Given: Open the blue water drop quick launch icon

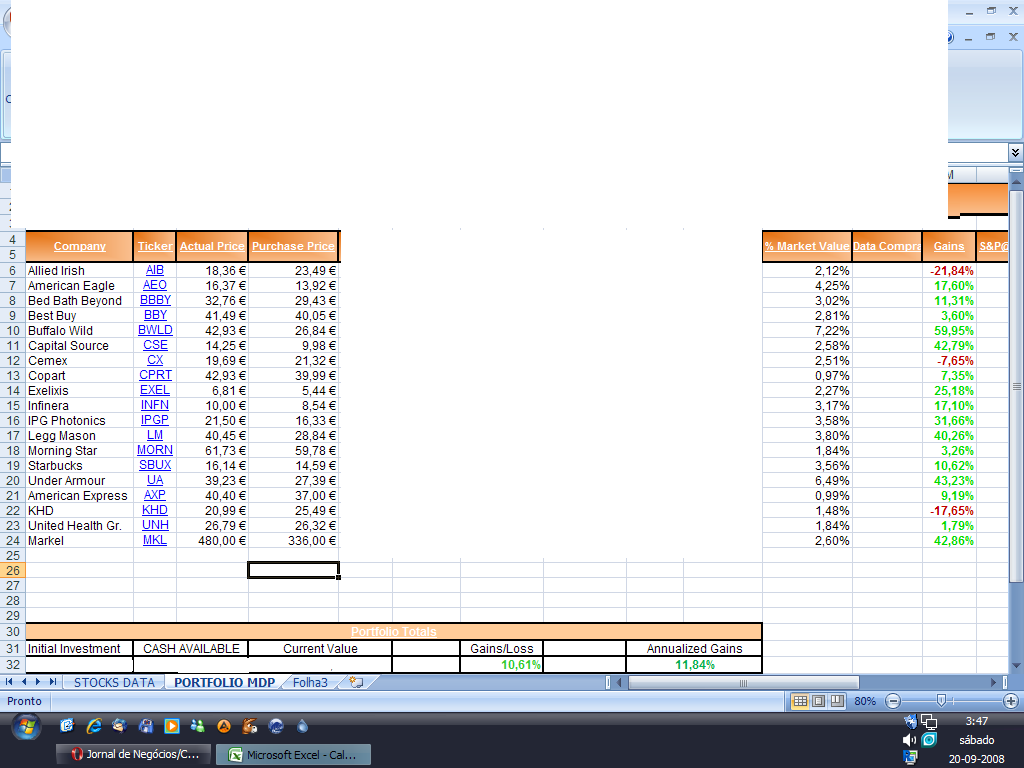Looking at the screenshot, I should click(x=302, y=726).
